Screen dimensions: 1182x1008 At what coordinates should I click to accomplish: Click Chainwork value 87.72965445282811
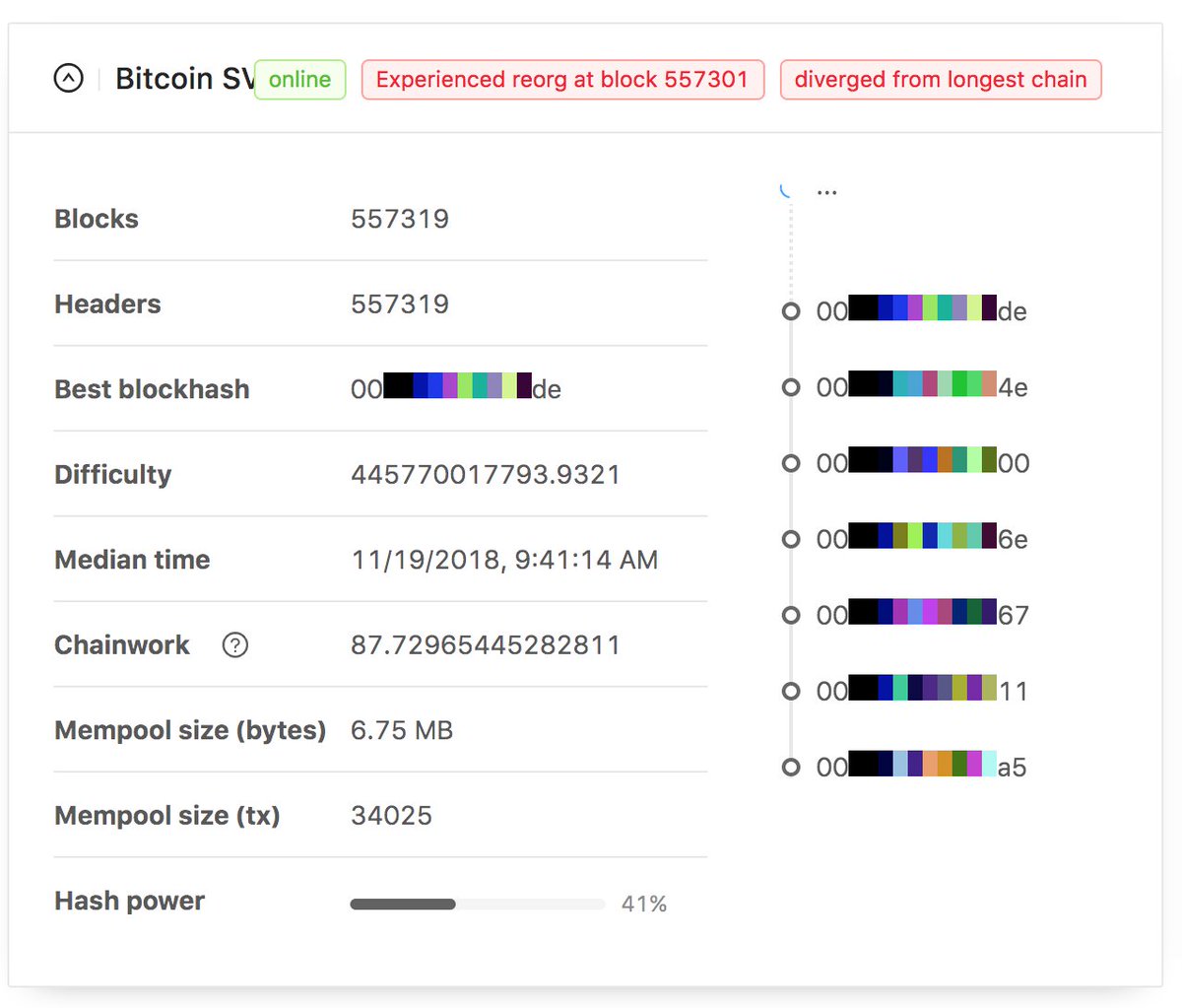(486, 645)
